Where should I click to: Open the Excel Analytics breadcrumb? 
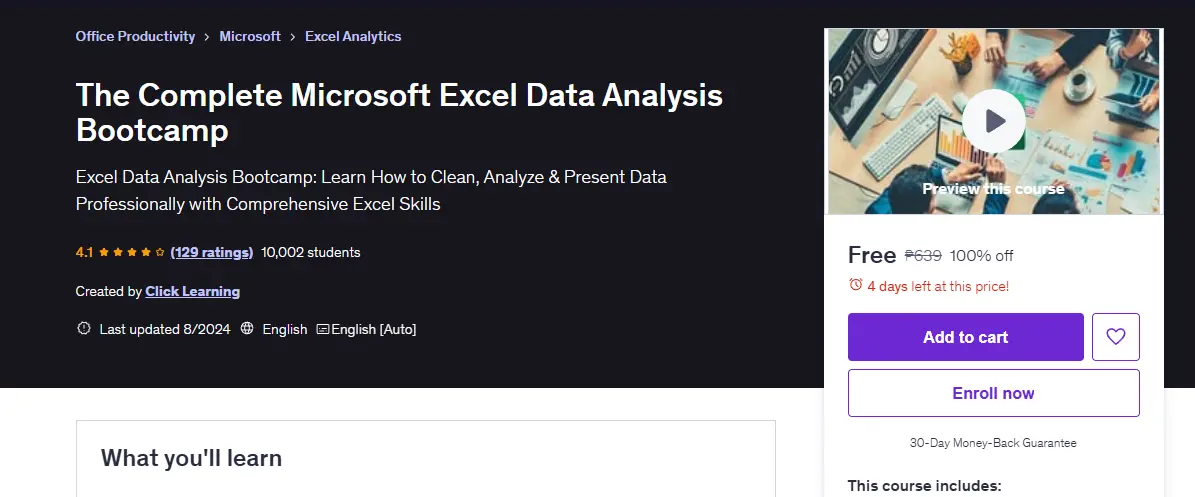point(353,36)
